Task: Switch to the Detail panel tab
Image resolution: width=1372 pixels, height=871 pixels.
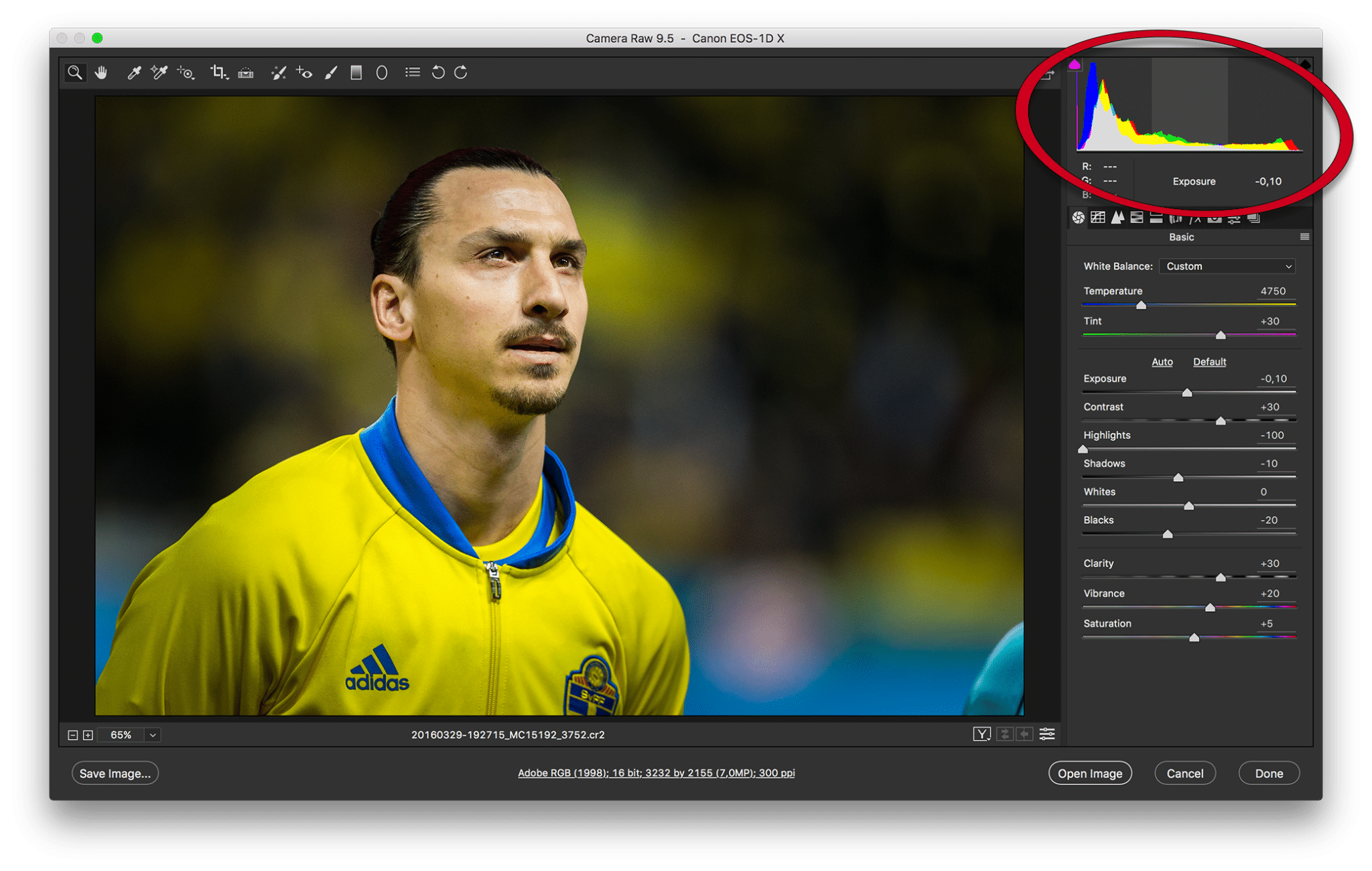Action: 1117,218
